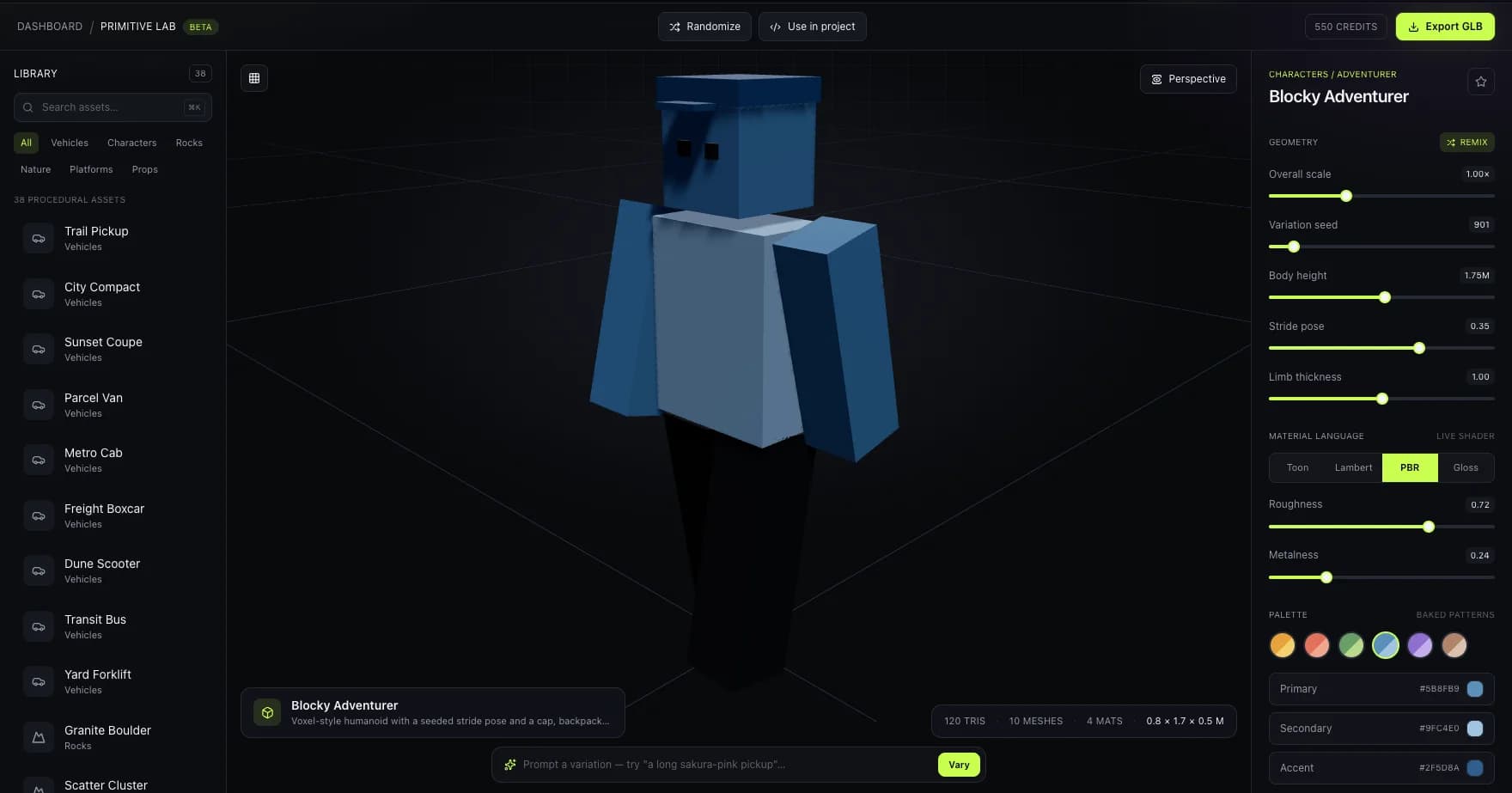
Task: Choose the red palette swatch
Action: click(1317, 645)
